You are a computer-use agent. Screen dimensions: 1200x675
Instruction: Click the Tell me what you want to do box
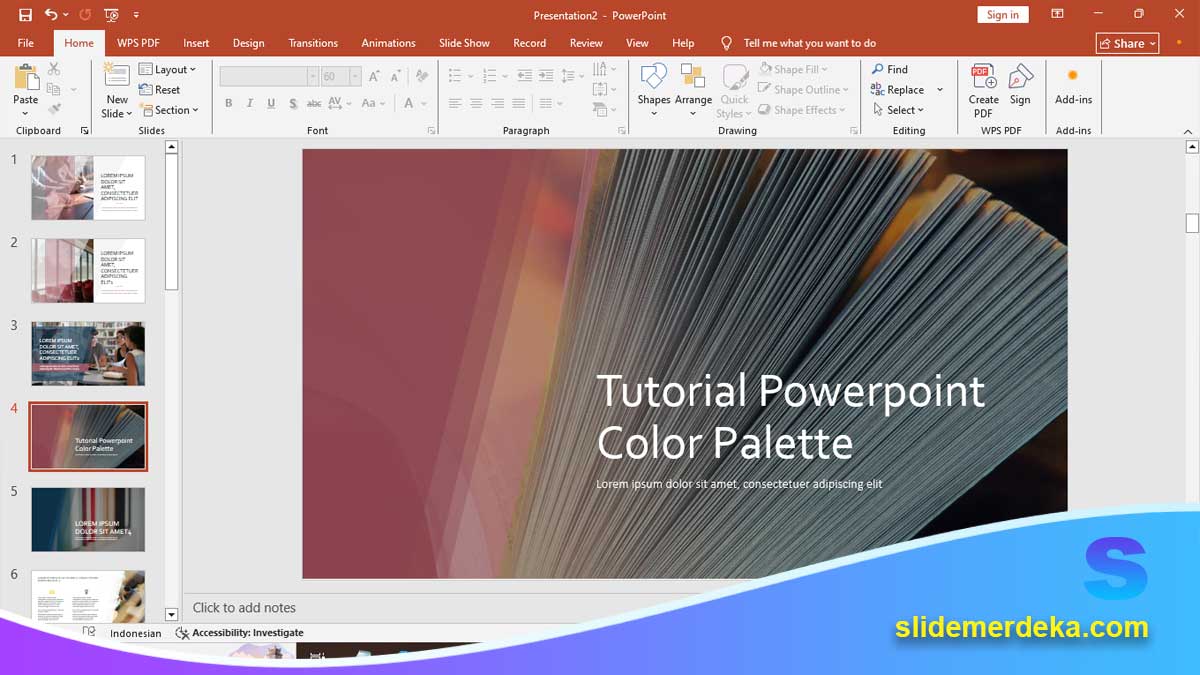[x=810, y=43]
